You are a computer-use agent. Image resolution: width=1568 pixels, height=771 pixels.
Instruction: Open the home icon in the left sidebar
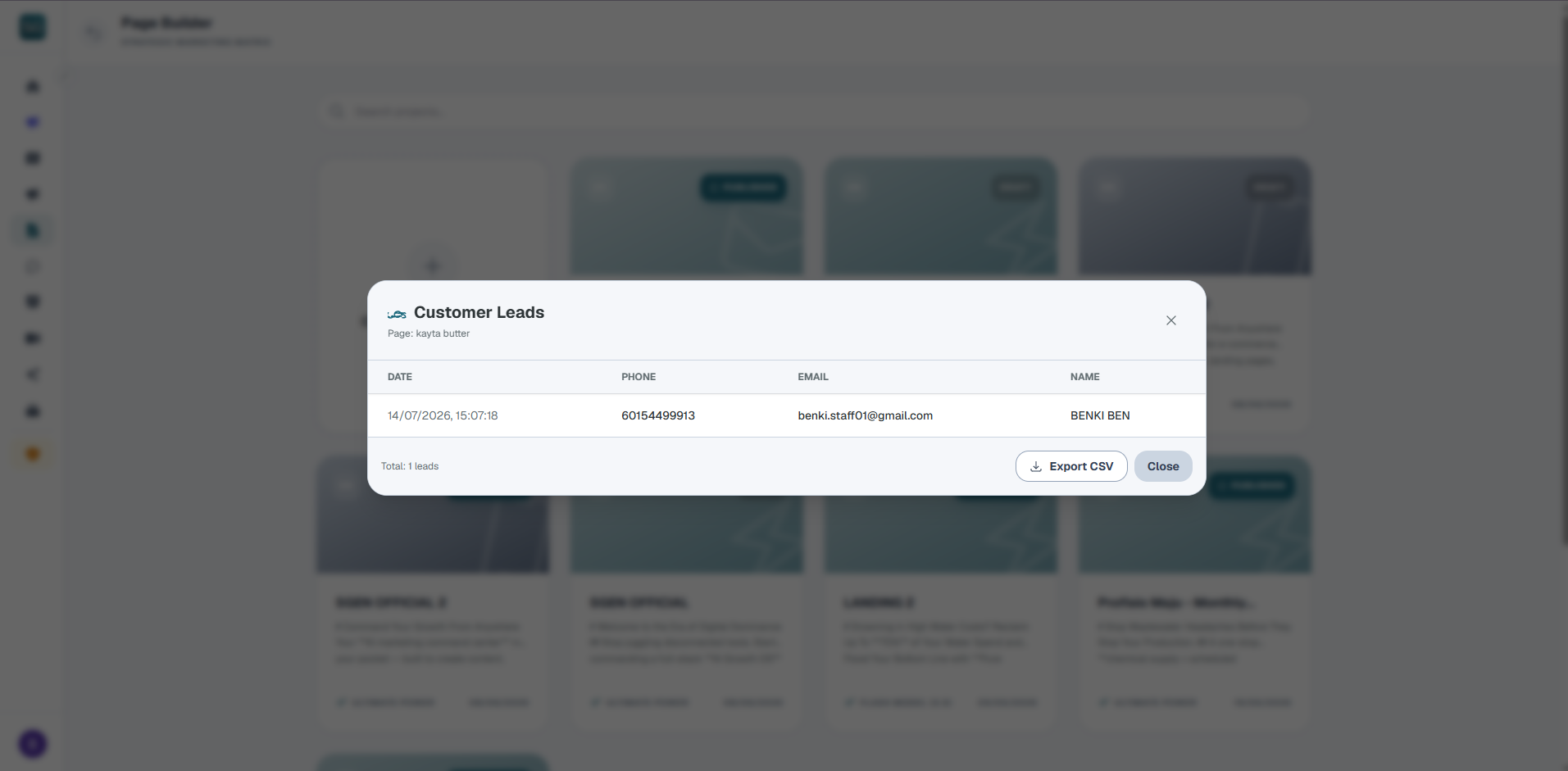33,86
